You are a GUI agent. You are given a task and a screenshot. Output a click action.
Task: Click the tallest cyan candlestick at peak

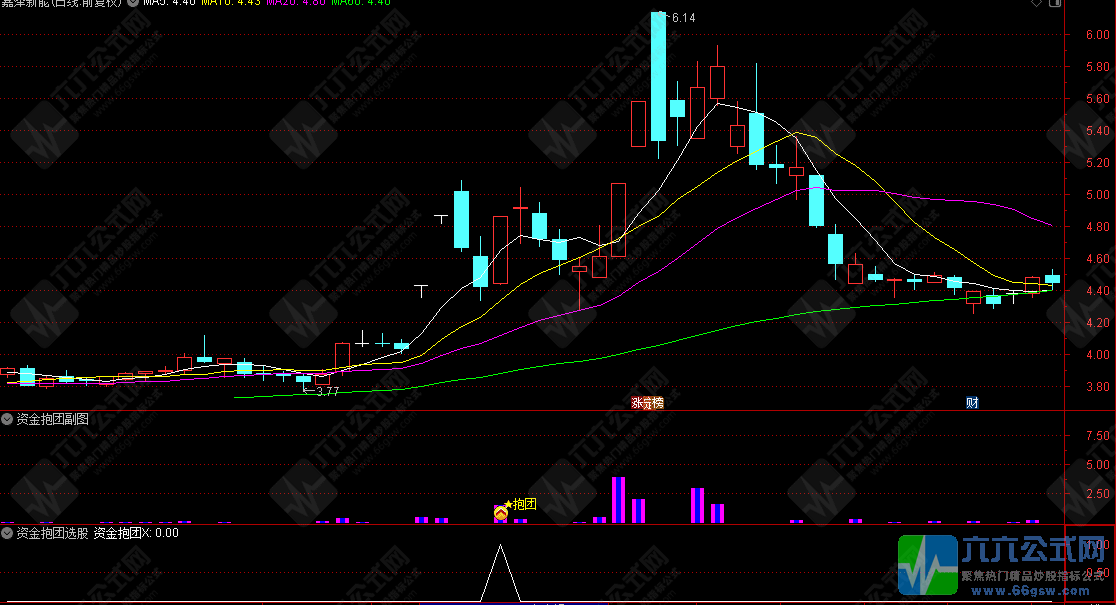(658, 76)
